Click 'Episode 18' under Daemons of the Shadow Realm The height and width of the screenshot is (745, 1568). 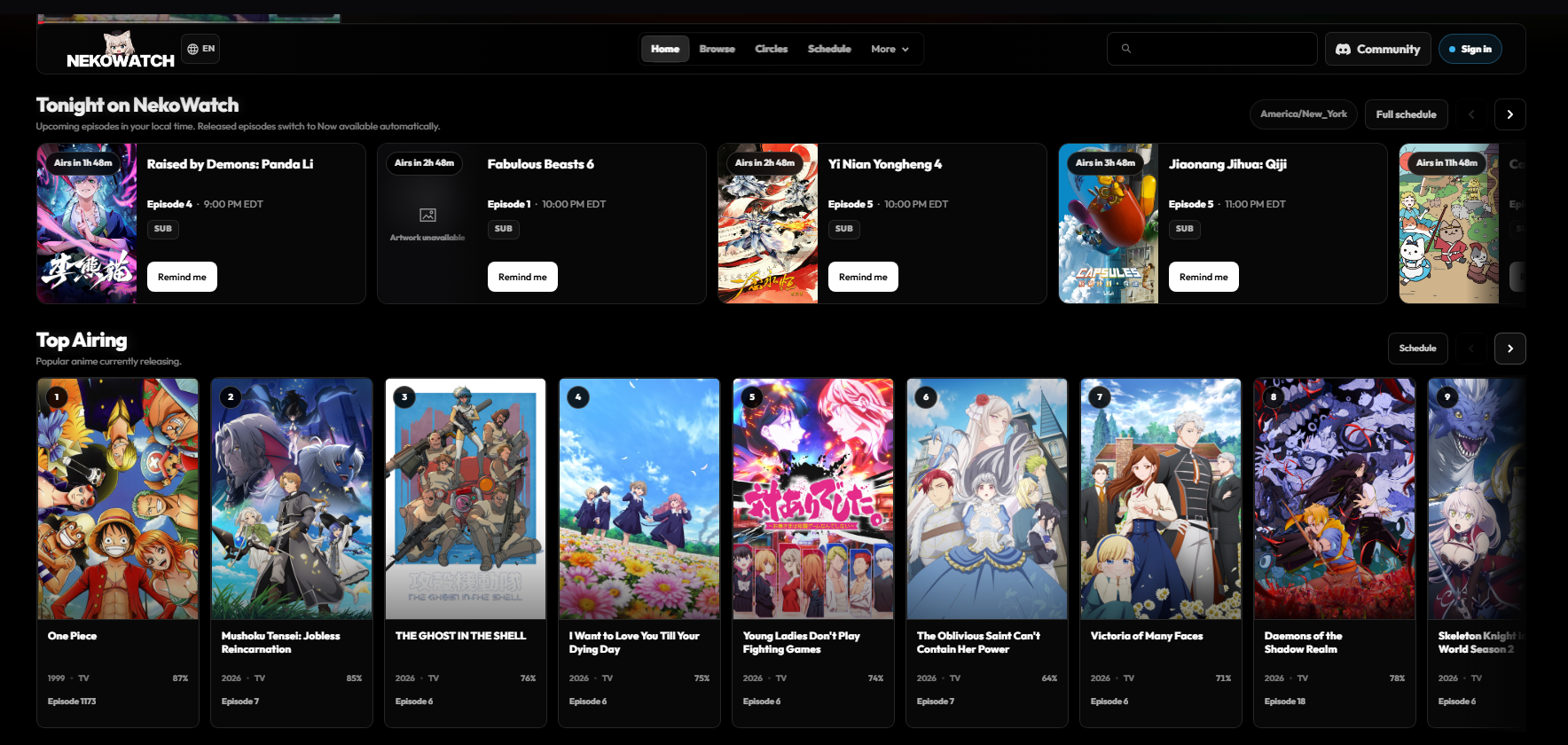[x=1285, y=702]
